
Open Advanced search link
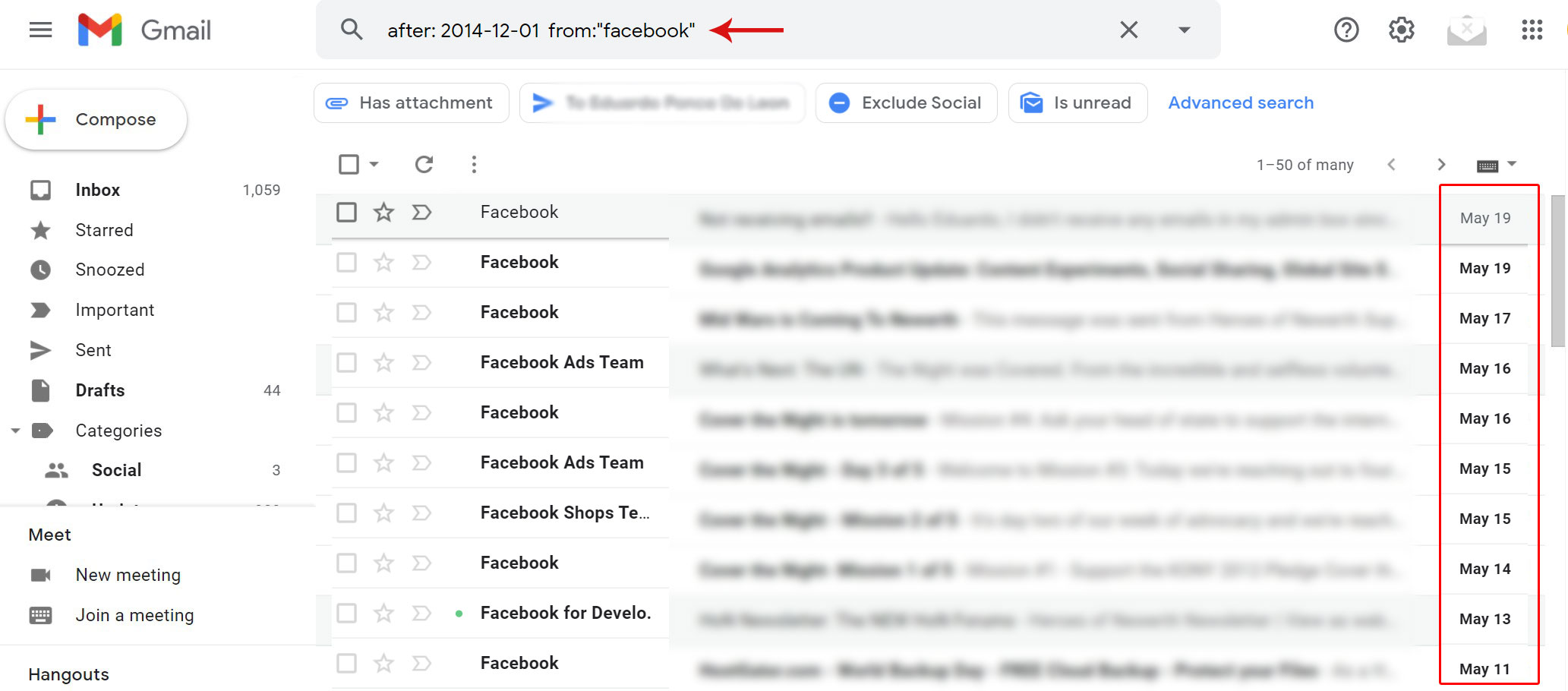pos(1241,103)
